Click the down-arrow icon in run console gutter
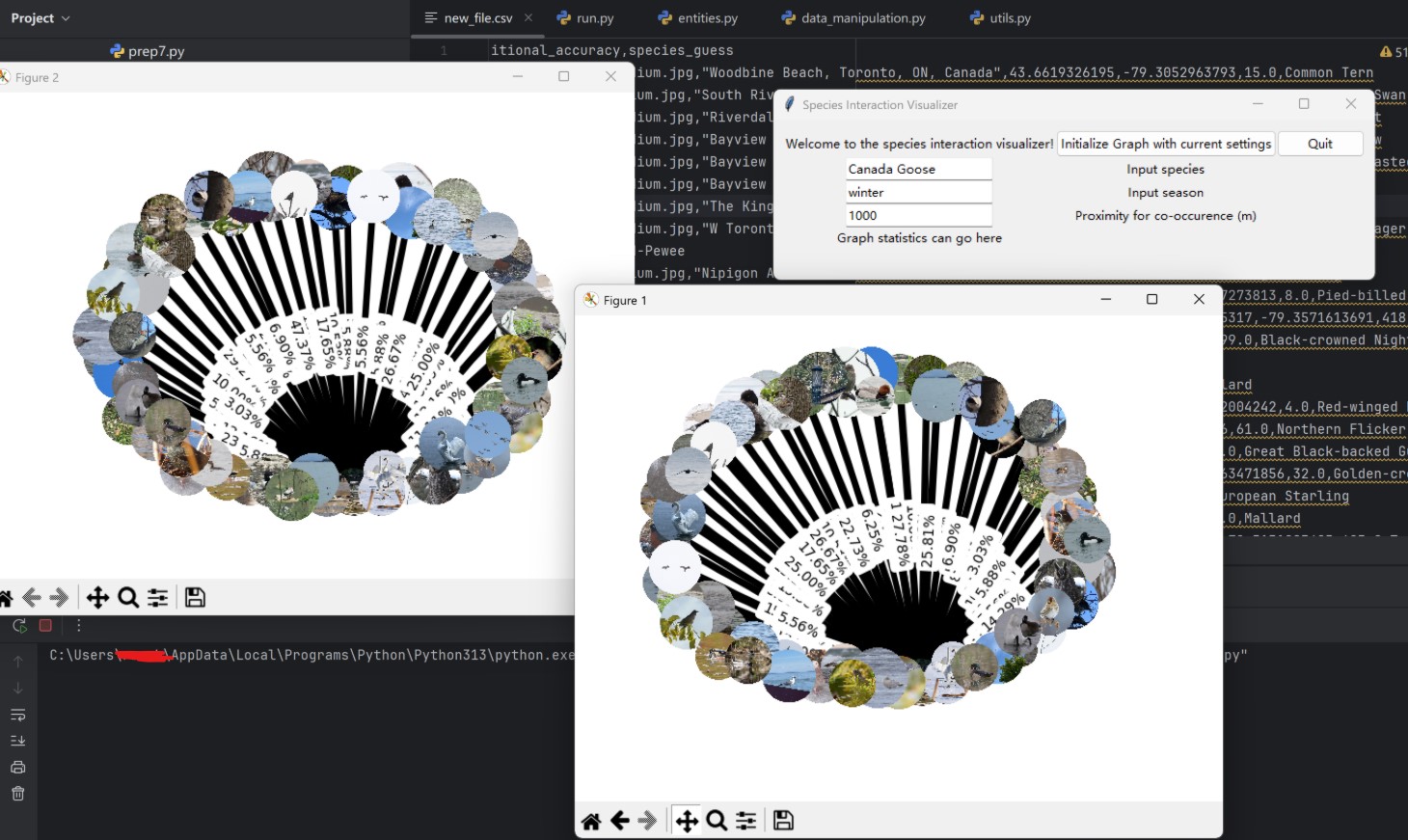Image resolution: width=1408 pixels, height=840 pixels. tap(18, 688)
